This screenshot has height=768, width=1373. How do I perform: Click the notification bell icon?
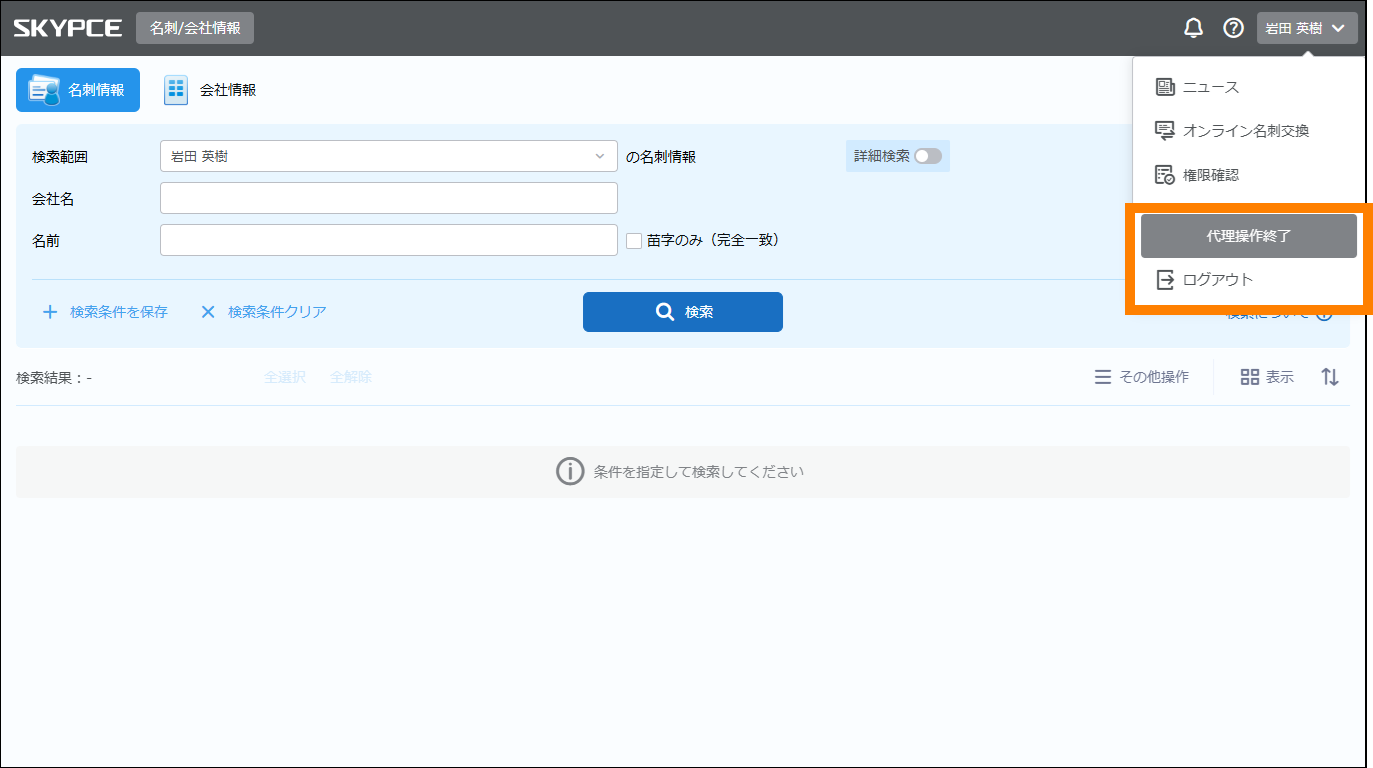1193,28
